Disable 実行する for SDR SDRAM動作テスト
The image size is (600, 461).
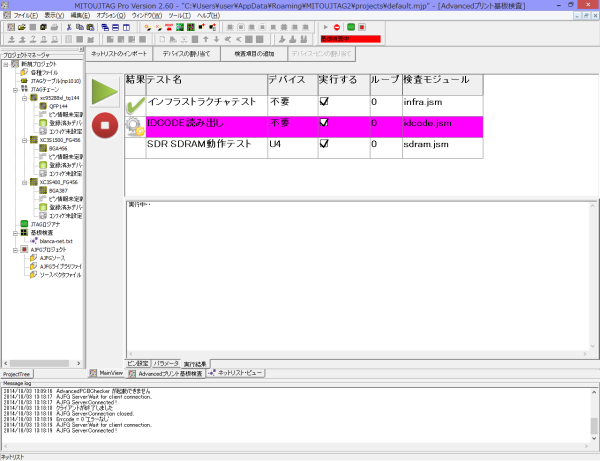click(x=324, y=144)
